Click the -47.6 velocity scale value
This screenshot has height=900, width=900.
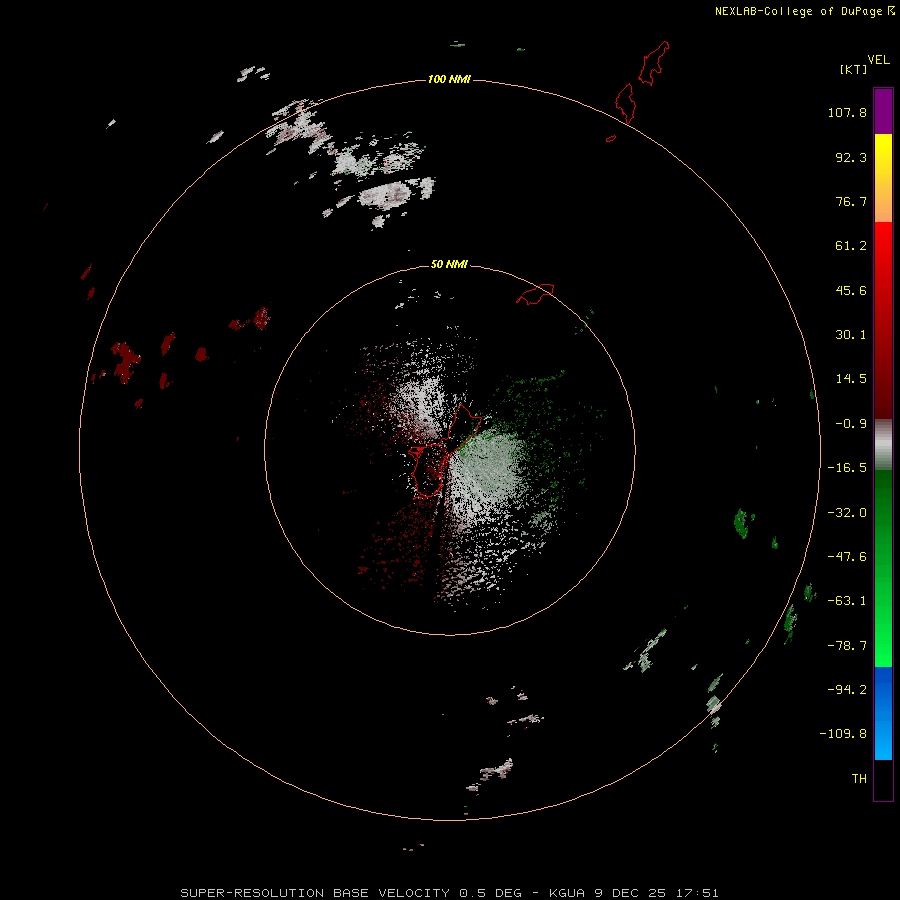[x=847, y=557]
